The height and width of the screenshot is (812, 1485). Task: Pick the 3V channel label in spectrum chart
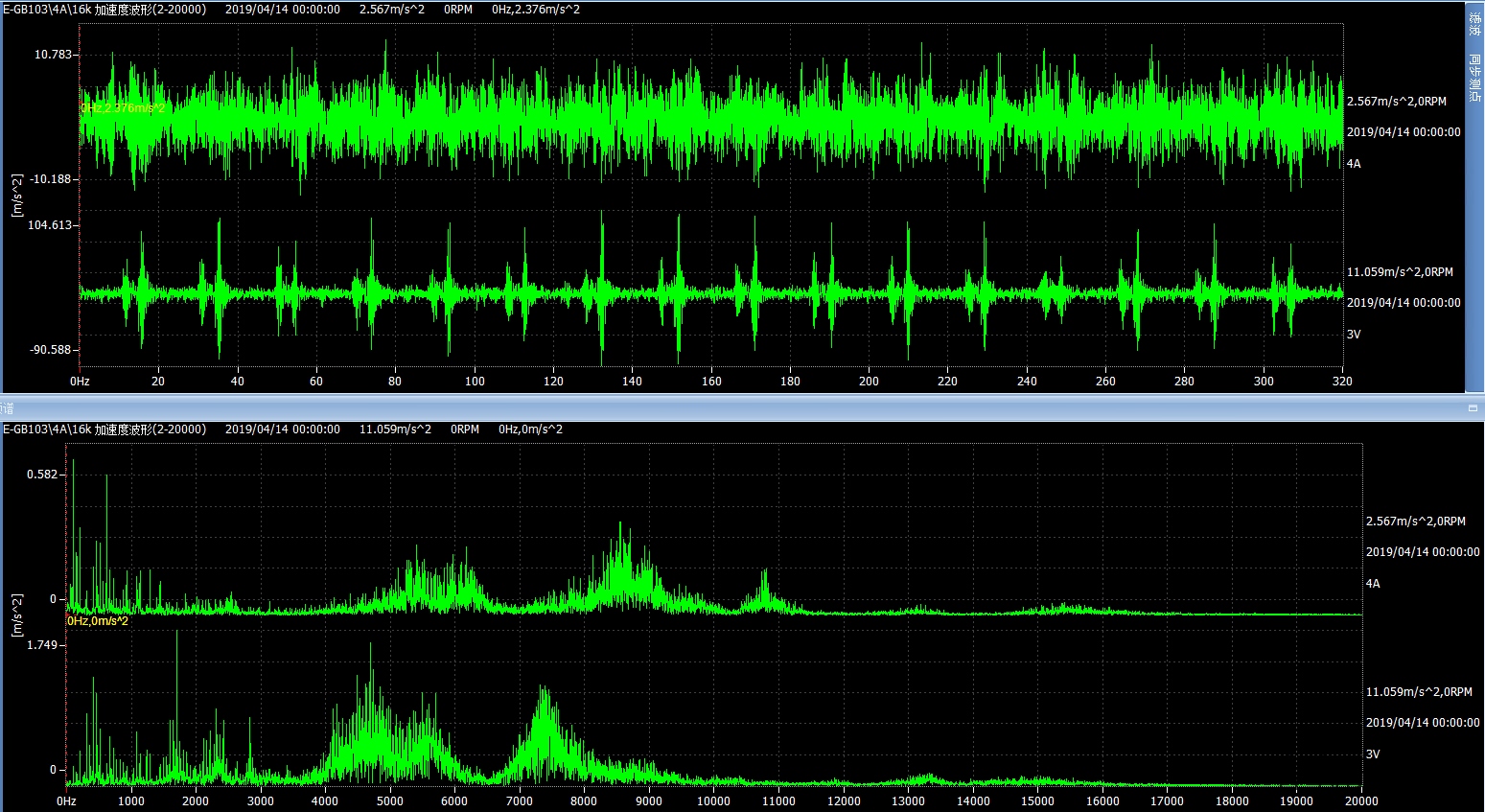pyautogui.click(x=1373, y=754)
